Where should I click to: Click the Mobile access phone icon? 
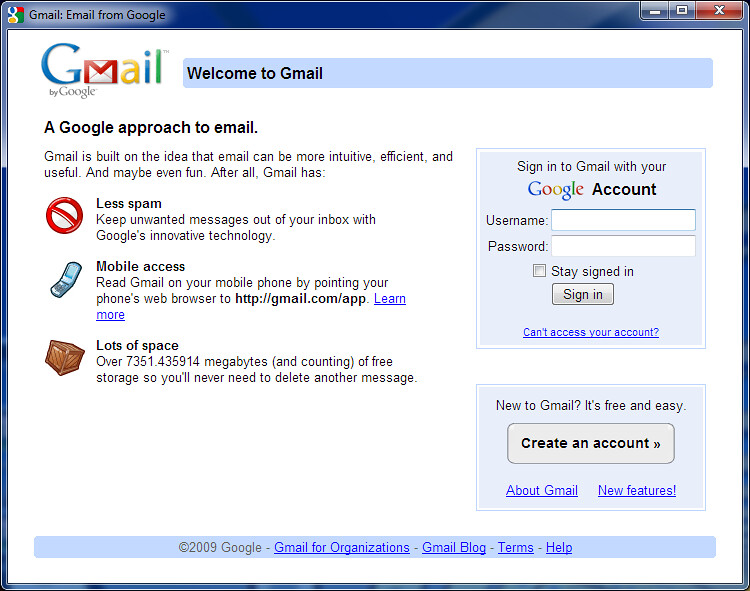point(66,280)
